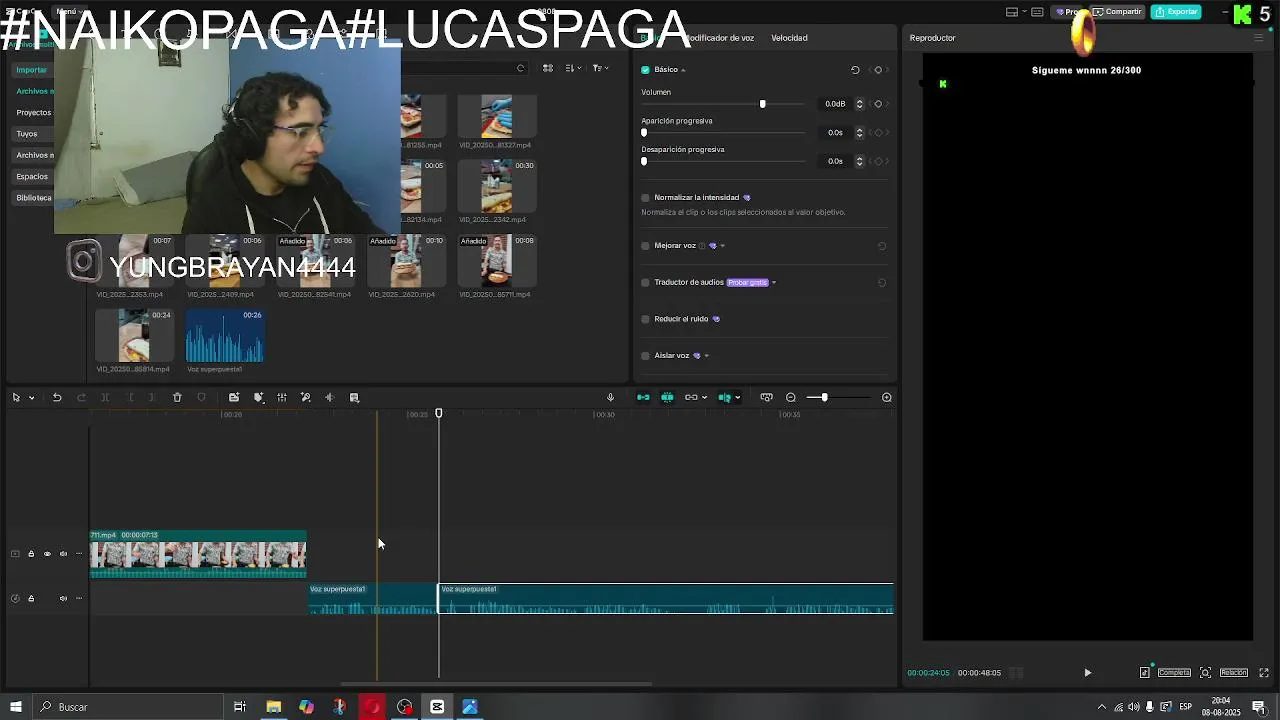Click the undo arrow in timeline toolbar
The image size is (1280, 720).
point(57,398)
